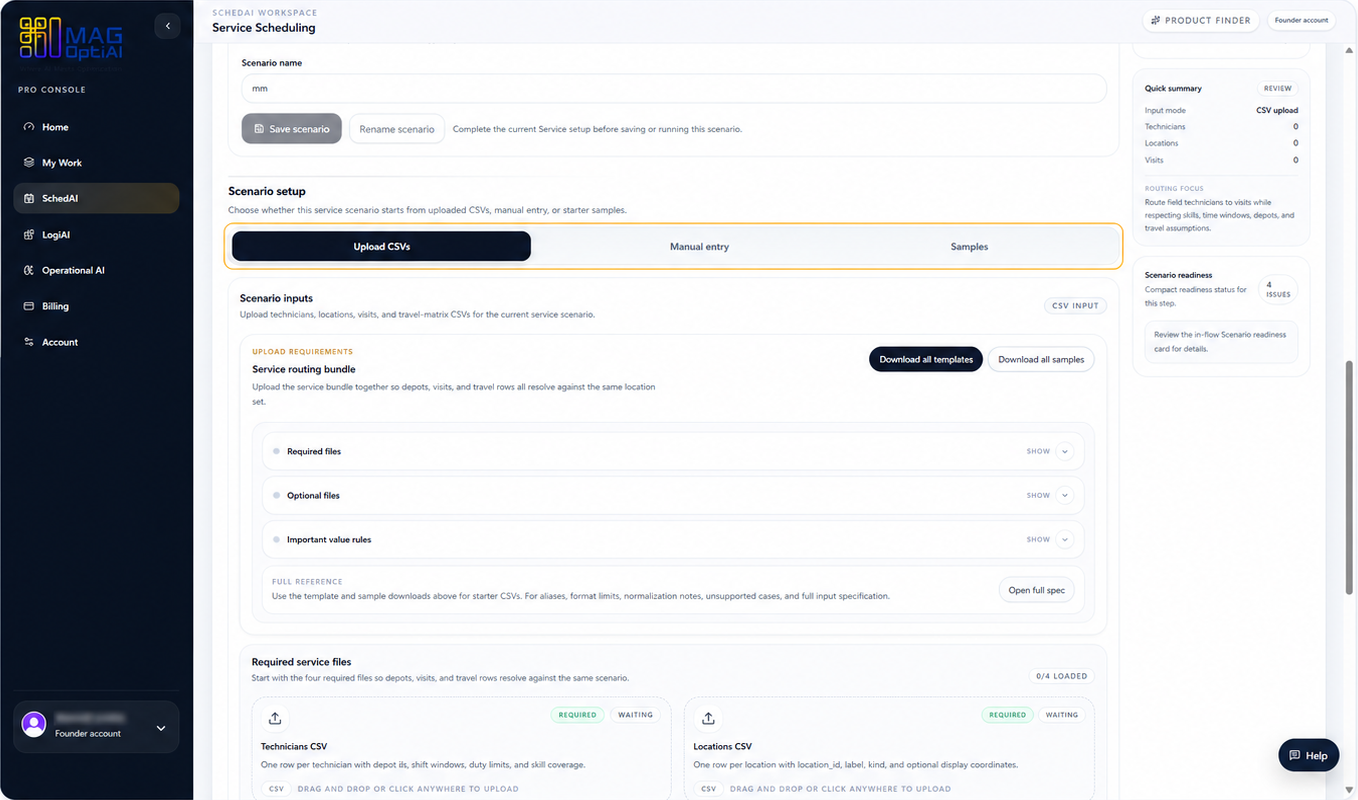Open Home from the sidebar menu

[x=96, y=127]
